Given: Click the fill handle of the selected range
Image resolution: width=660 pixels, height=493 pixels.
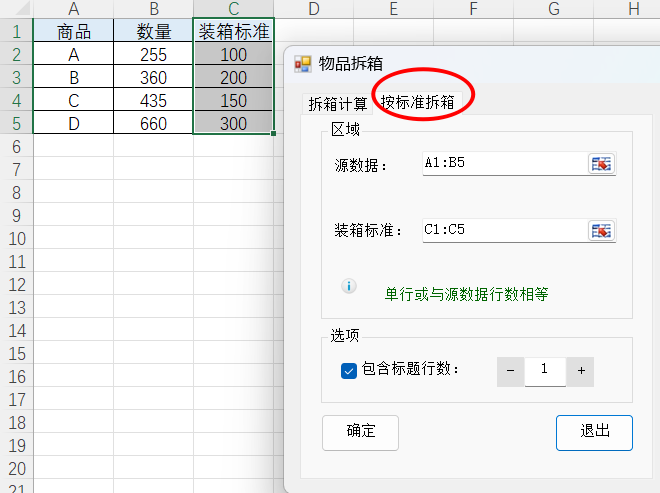Looking at the screenshot, I should click(274, 133).
